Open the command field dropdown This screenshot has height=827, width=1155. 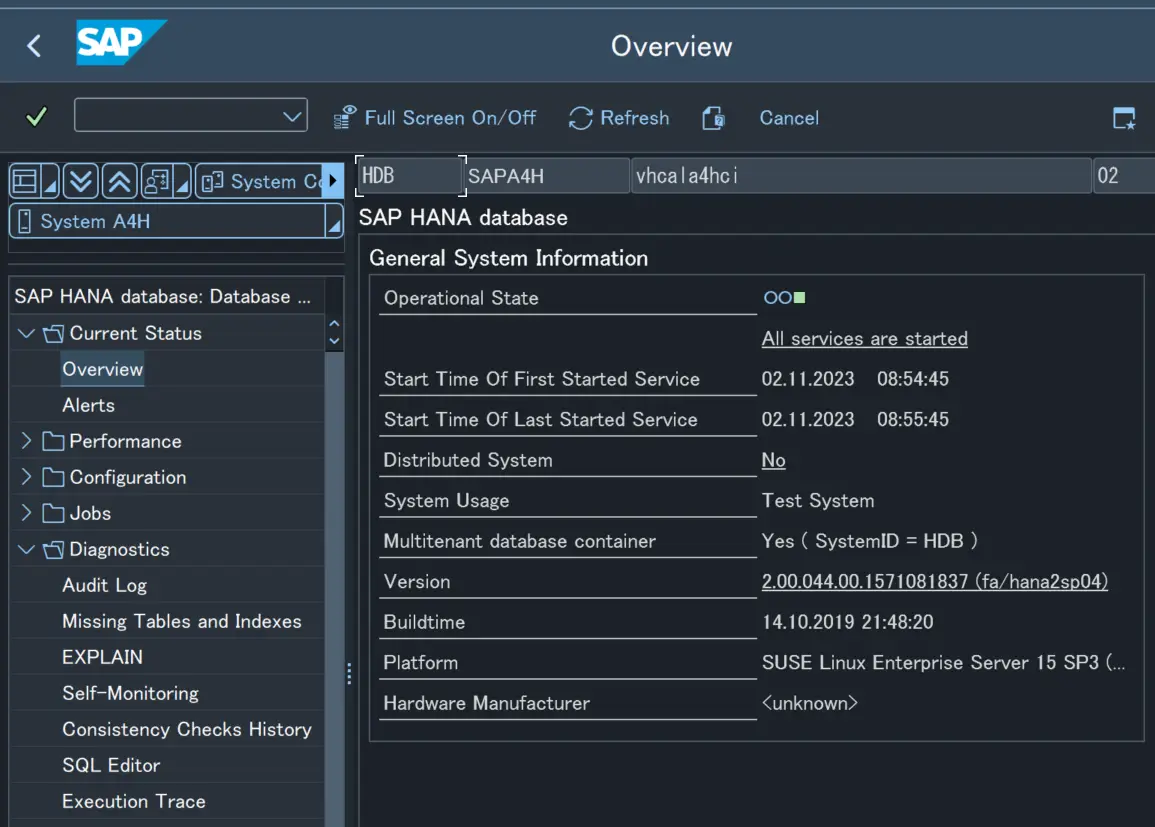tap(292, 116)
